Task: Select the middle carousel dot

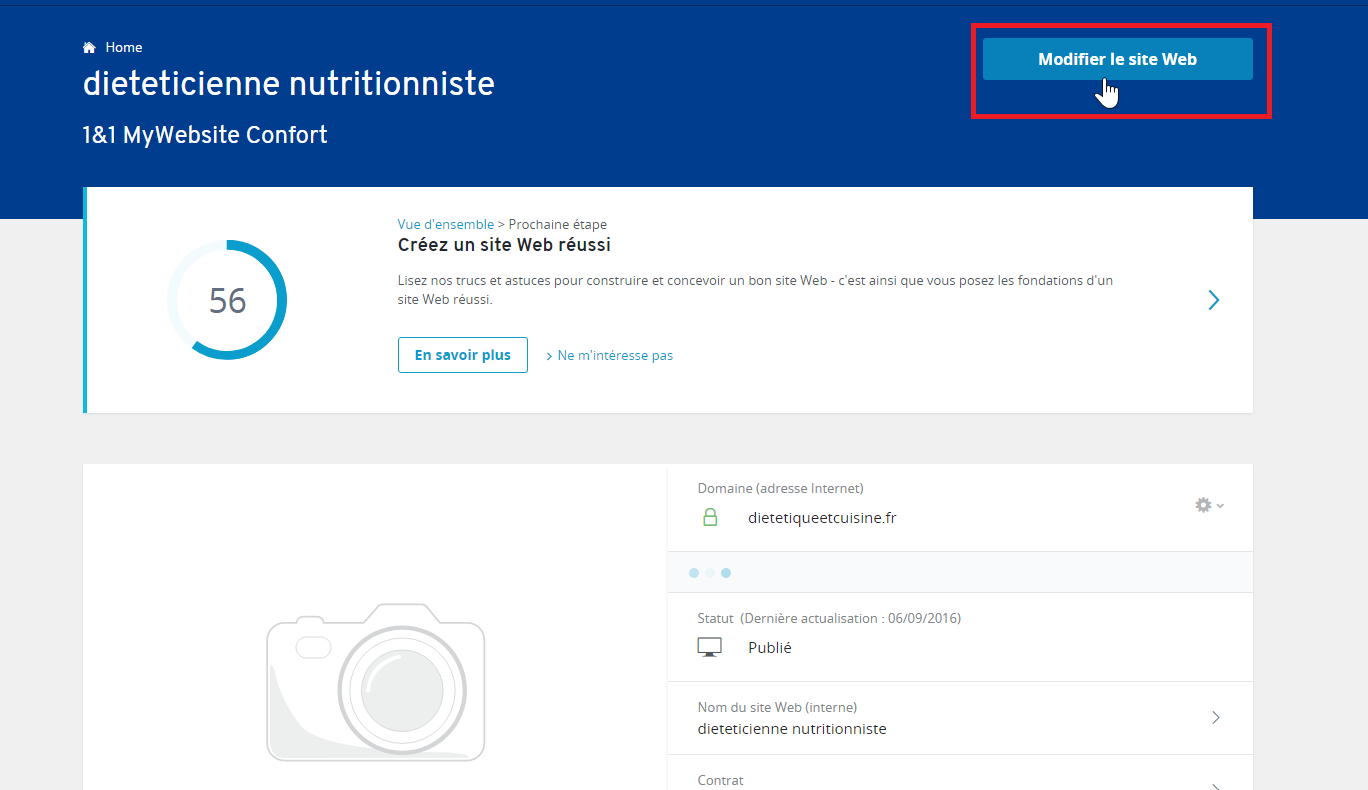Action: 710,573
